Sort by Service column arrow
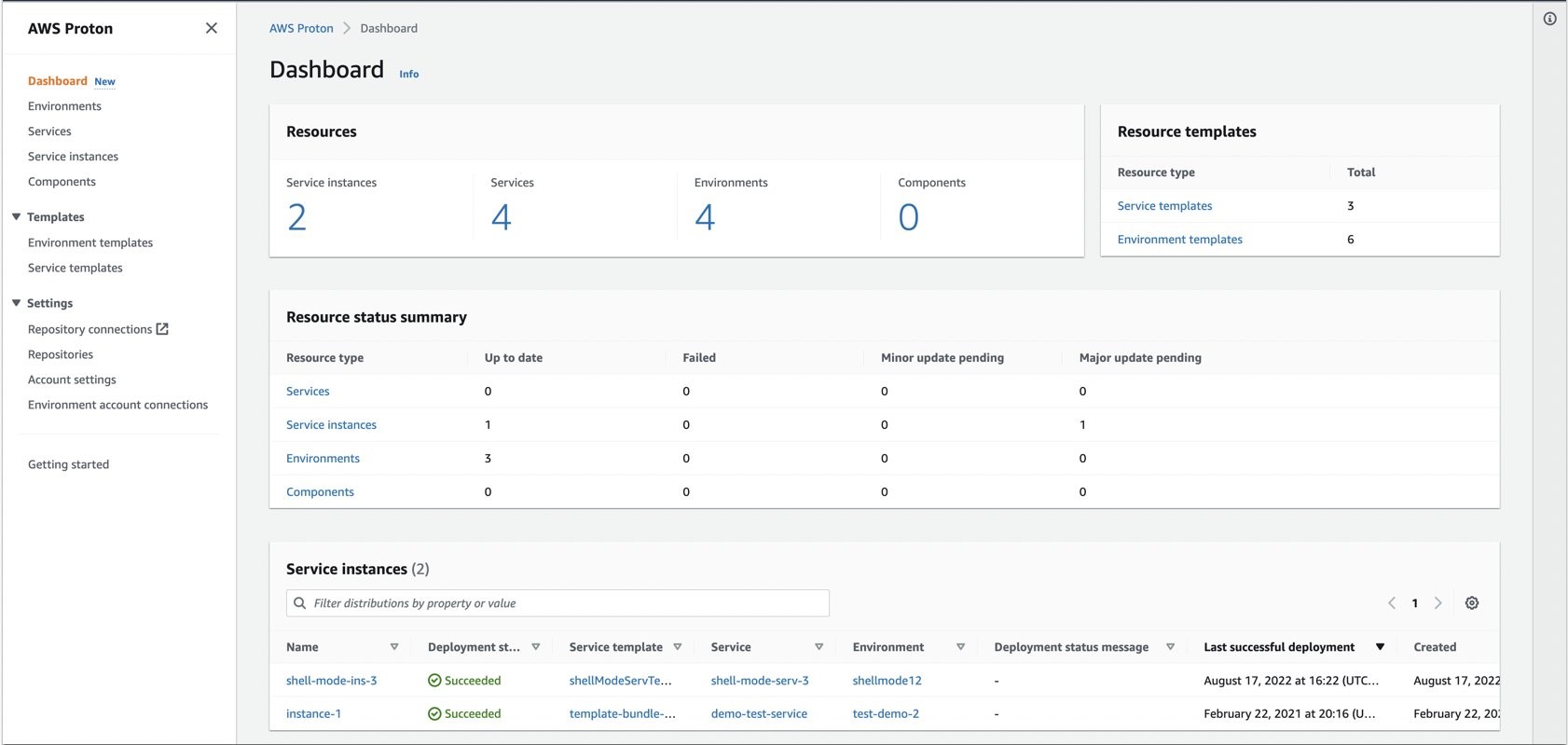1568x745 pixels. pos(819,647)
